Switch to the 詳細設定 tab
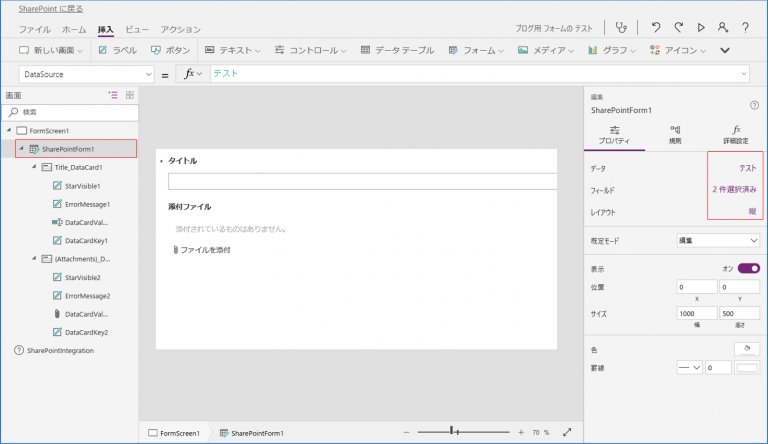Screen dimensions: 768x444 [735, 135]
